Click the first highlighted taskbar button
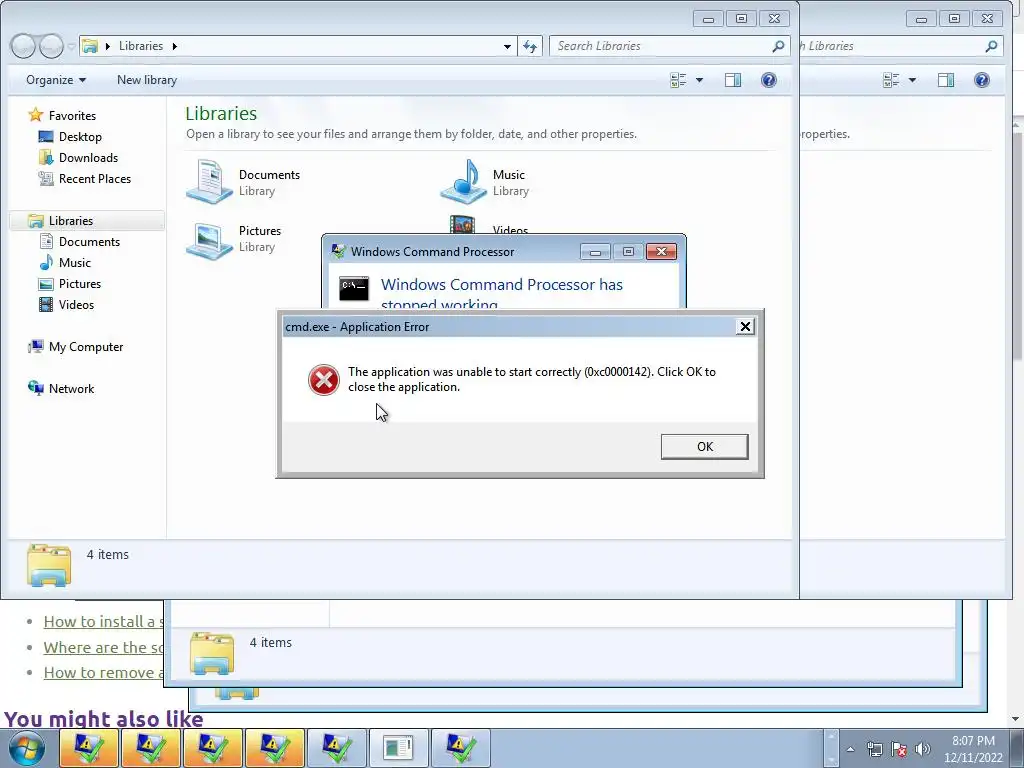Image resolution: width=1024 pixels, height=768 pixels. click(x=88, y=748)
